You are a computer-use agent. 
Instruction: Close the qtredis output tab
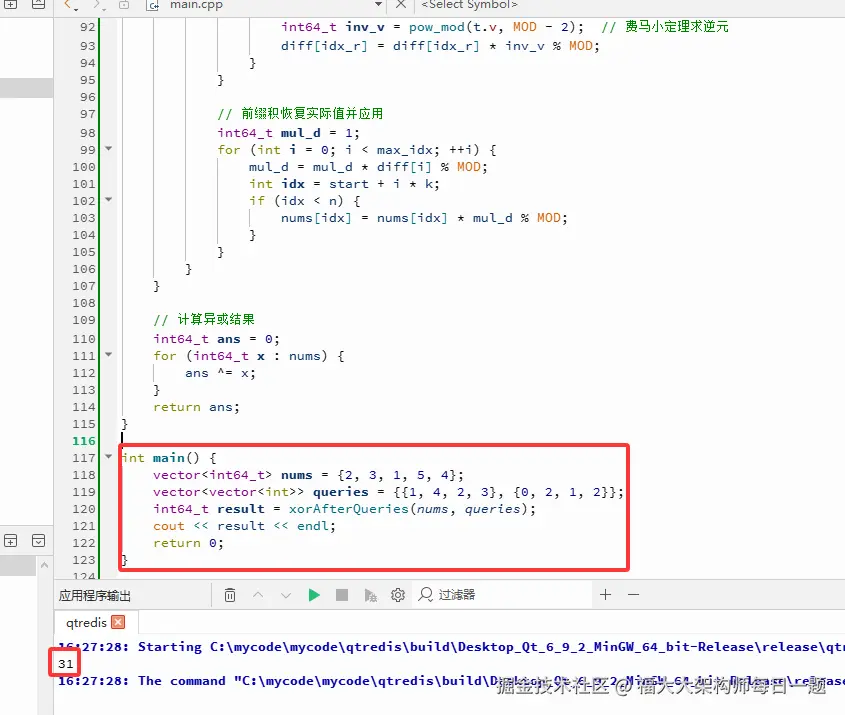(x=118, y=622)
